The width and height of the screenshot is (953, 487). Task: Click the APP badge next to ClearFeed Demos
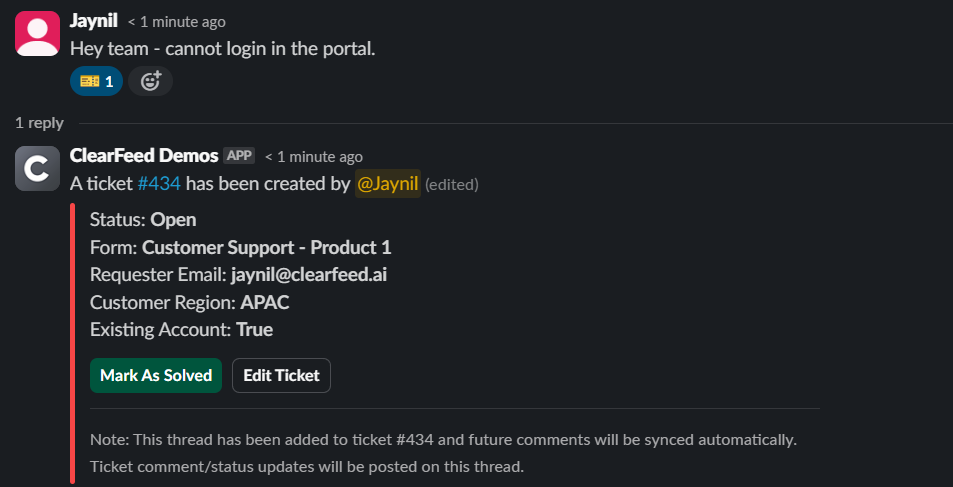click(x=239, y=156)
